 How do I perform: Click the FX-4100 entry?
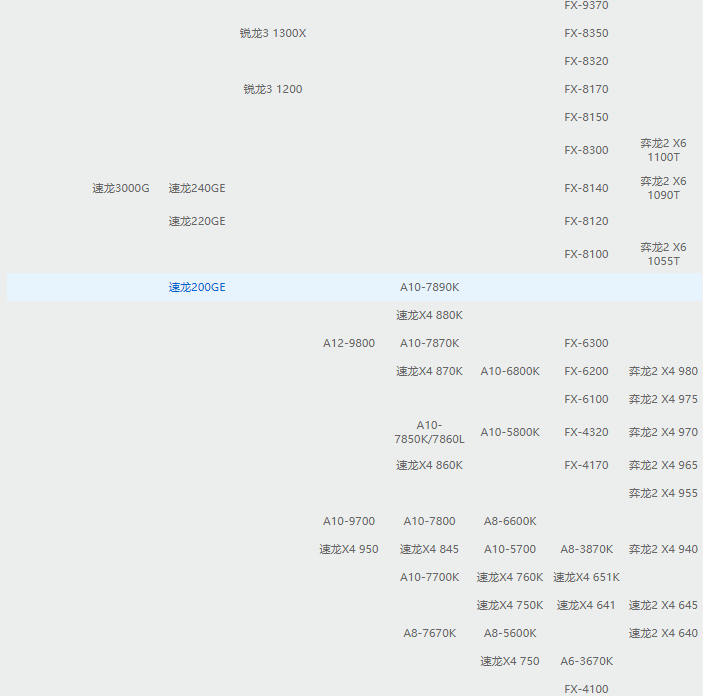coord(586,688)
